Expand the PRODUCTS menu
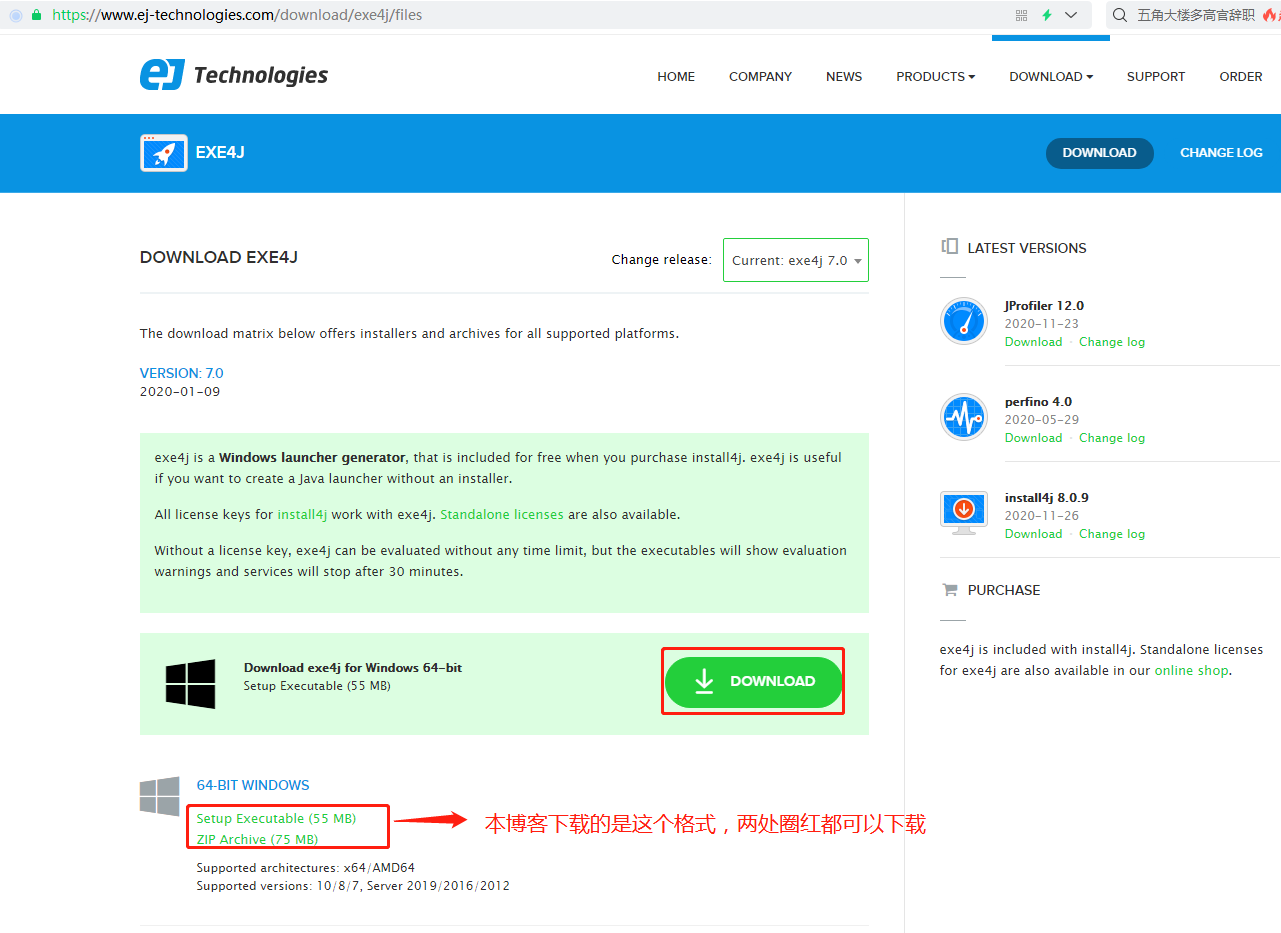The width and height of the screenshot is (1281, 933). pos(935,76)
